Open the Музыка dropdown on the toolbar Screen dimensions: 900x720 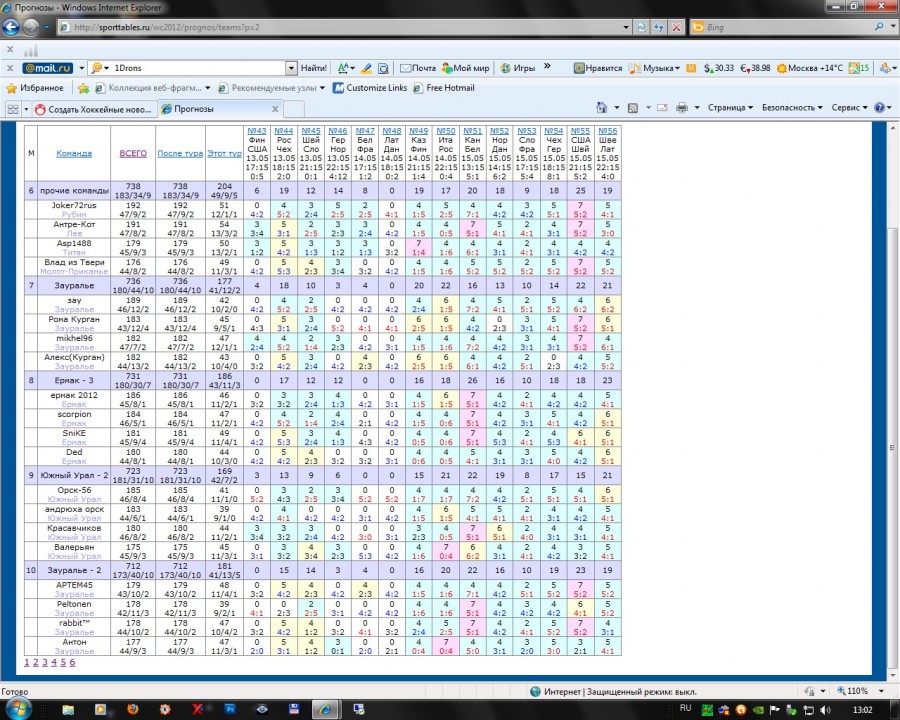660,68
